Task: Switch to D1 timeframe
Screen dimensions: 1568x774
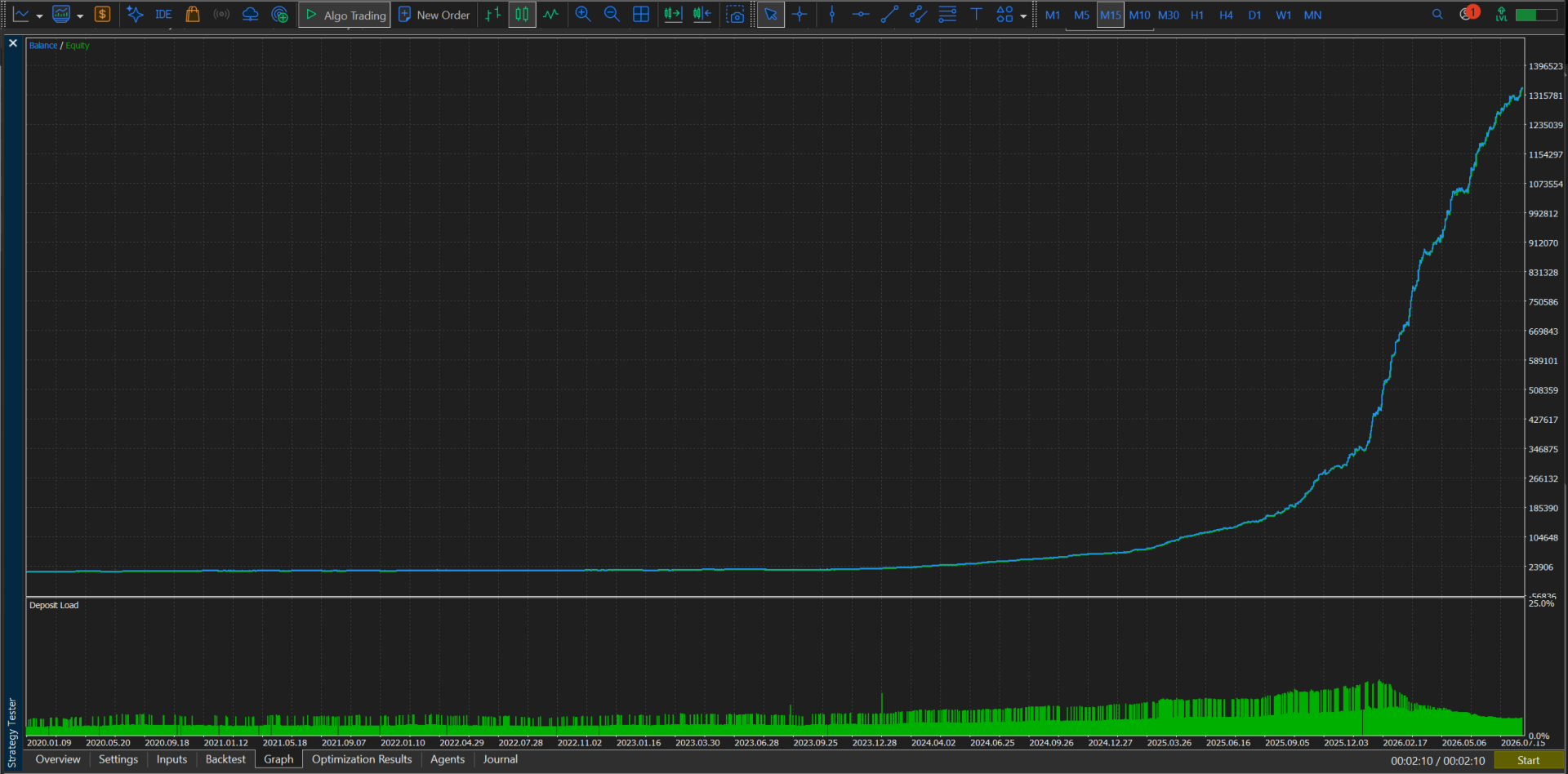Action: point(1255,15)
